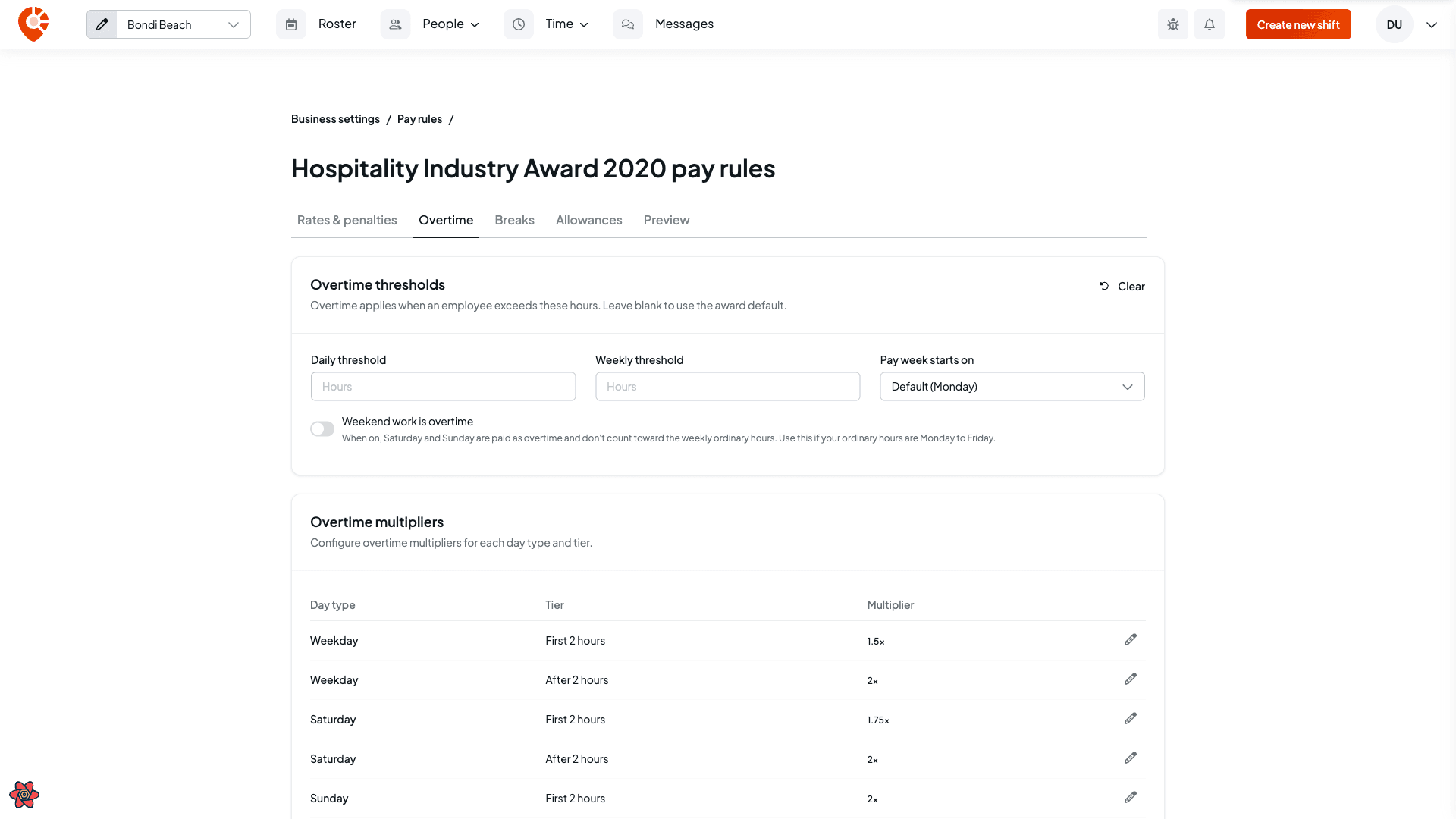Click the Sunday day type cell
1456x819 pixels.
pos(329,799)
